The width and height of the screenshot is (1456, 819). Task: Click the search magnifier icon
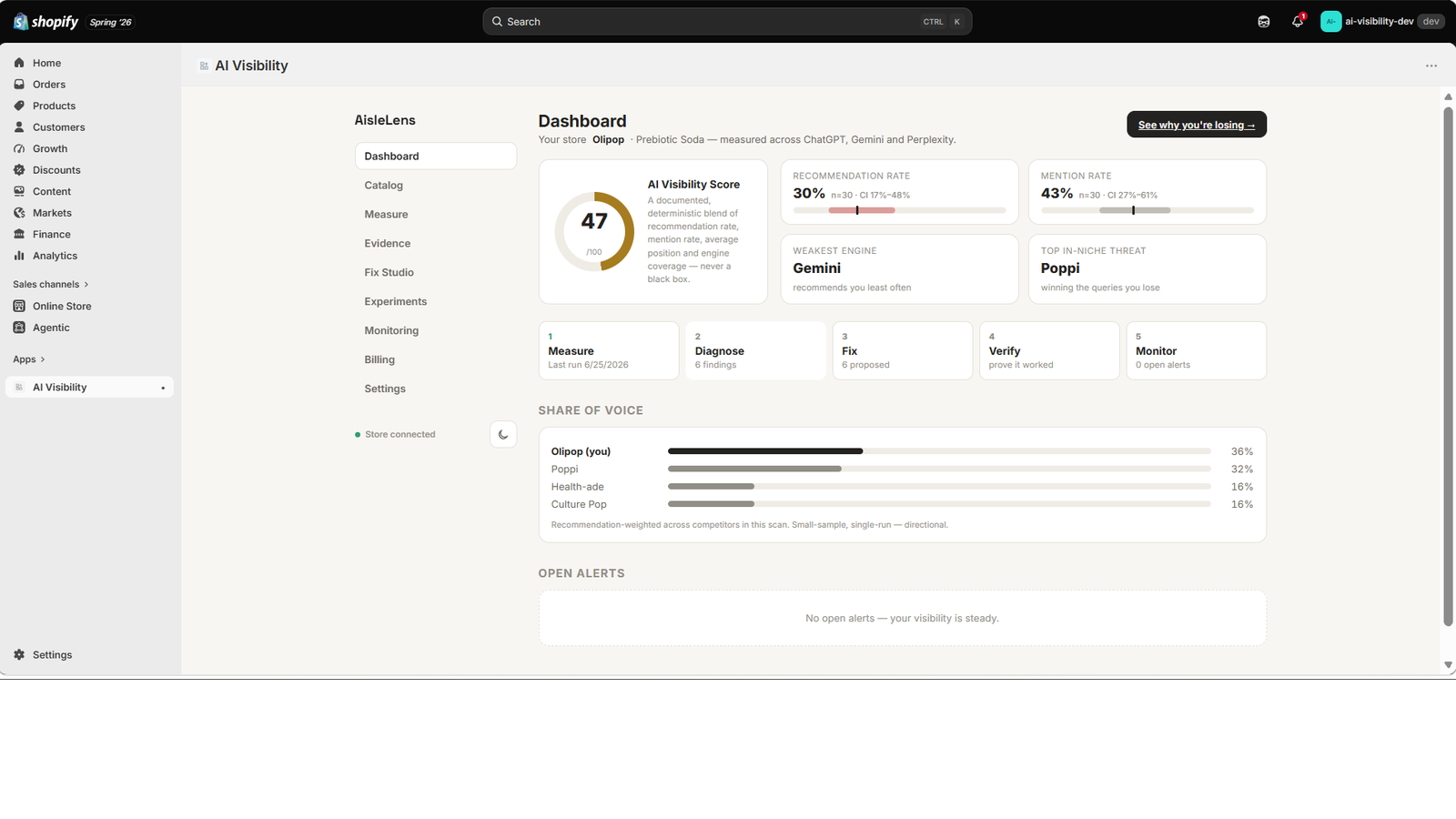pos(497,22)
